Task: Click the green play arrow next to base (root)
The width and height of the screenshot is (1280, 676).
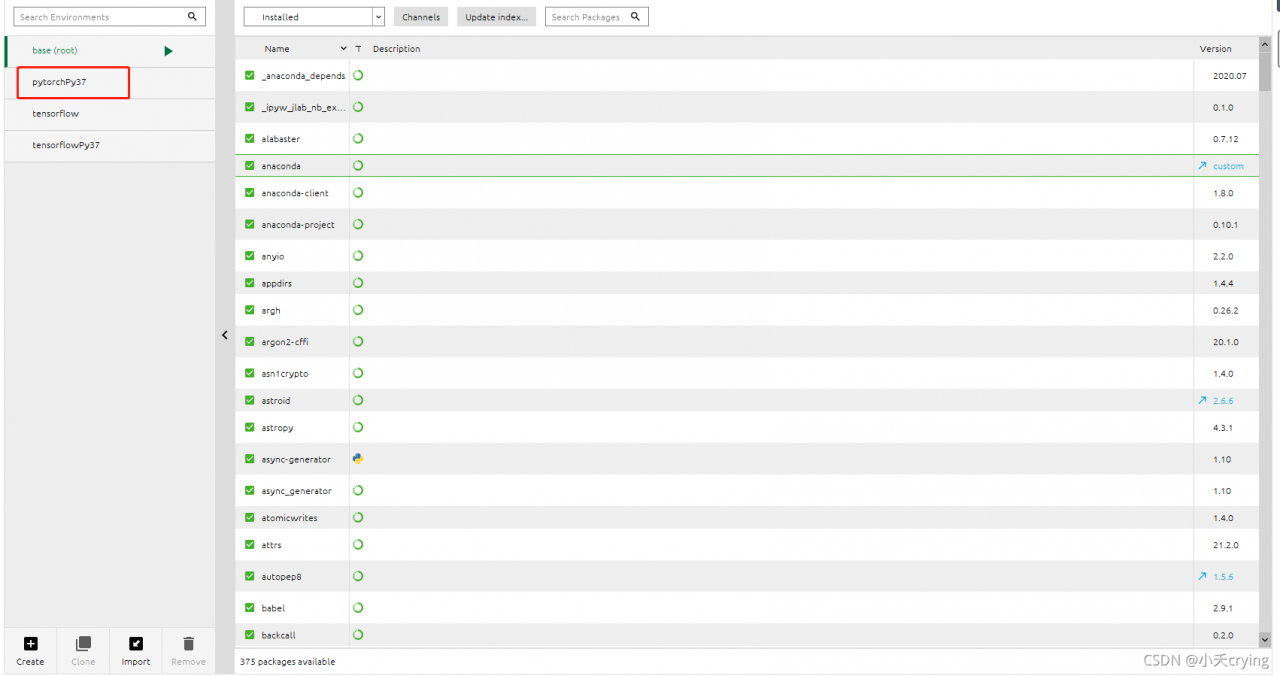Action: tap(168, 51)
